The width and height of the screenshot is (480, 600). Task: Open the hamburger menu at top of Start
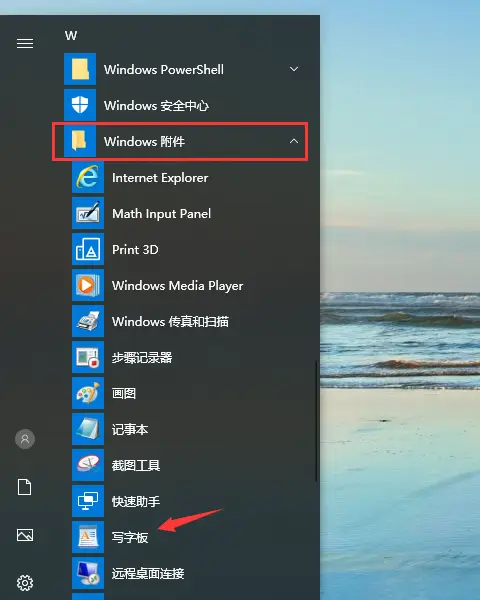tap(25, 44)
